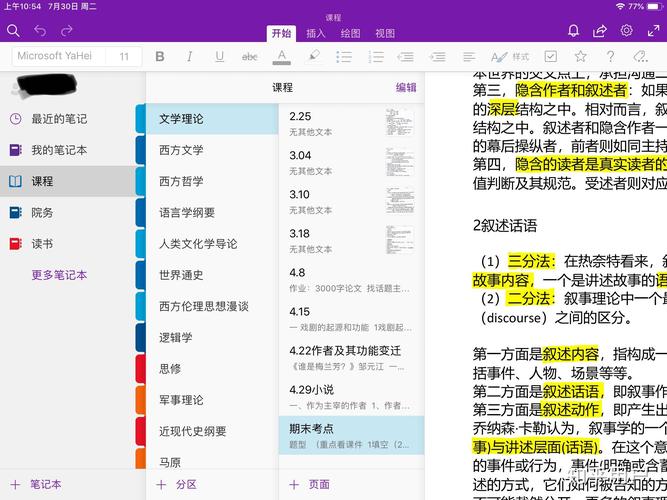Select the 西方文学 section

[x=212, y=150]
